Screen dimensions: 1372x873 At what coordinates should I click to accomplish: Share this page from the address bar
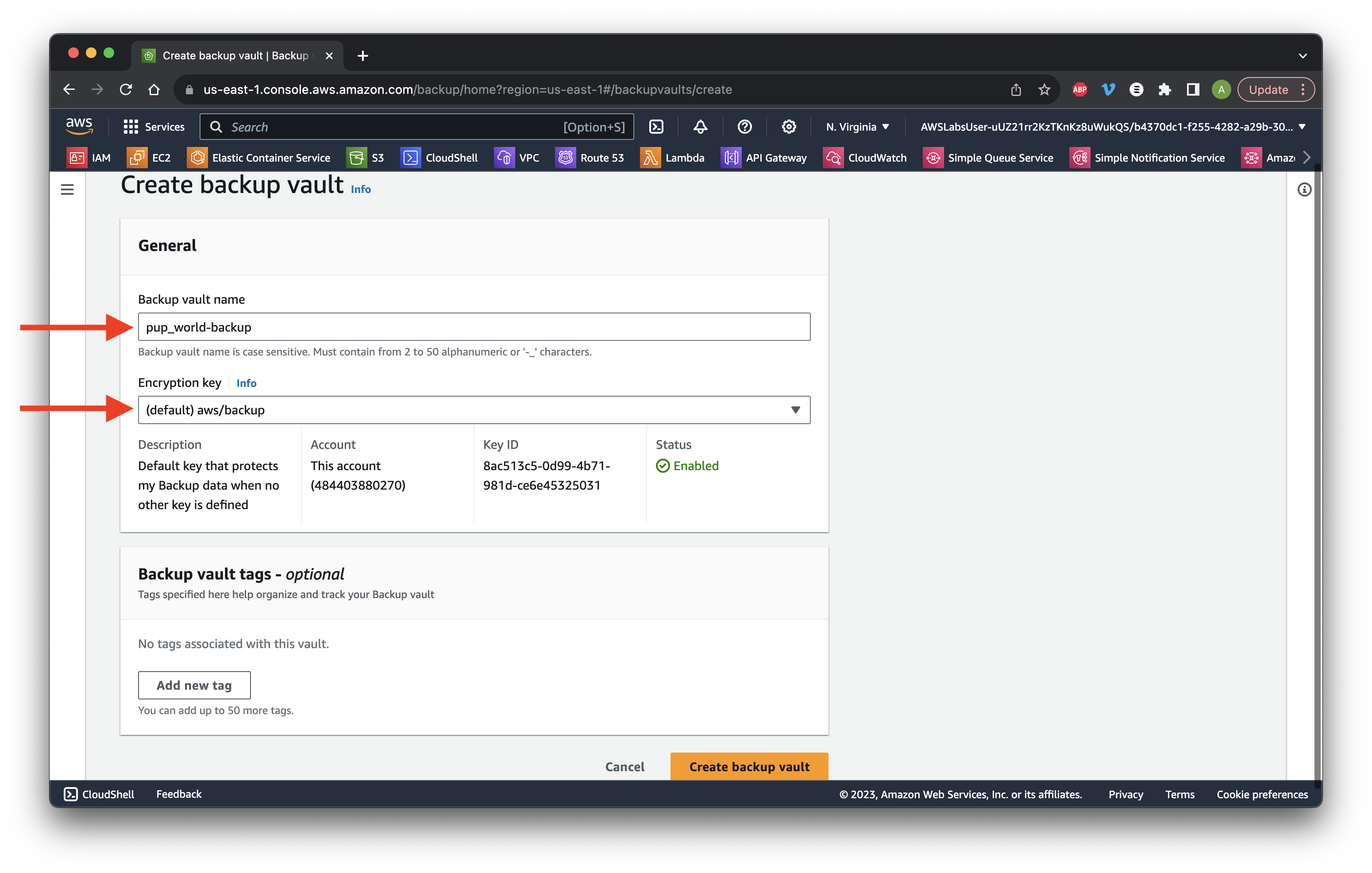1016,89
